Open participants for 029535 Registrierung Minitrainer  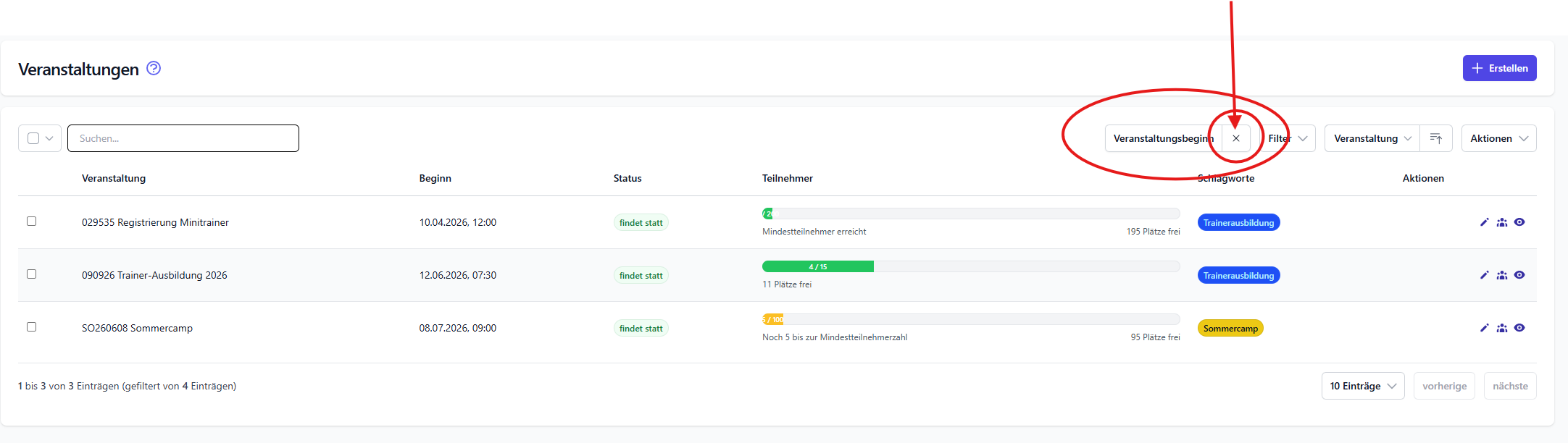[1502, 222]
